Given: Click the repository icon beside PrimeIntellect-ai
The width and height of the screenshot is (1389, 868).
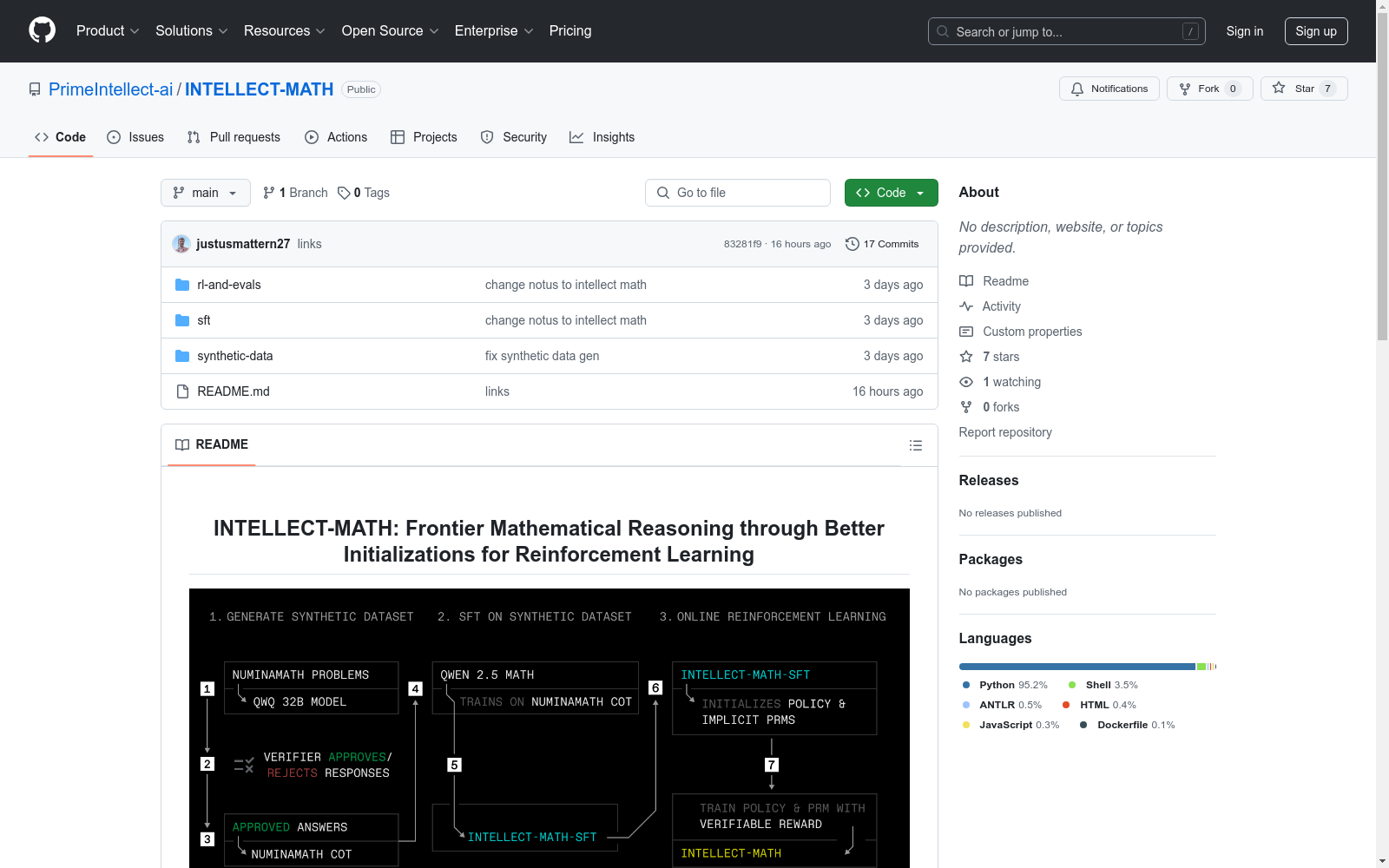Looking at the screenshot, I should point(35,89).
